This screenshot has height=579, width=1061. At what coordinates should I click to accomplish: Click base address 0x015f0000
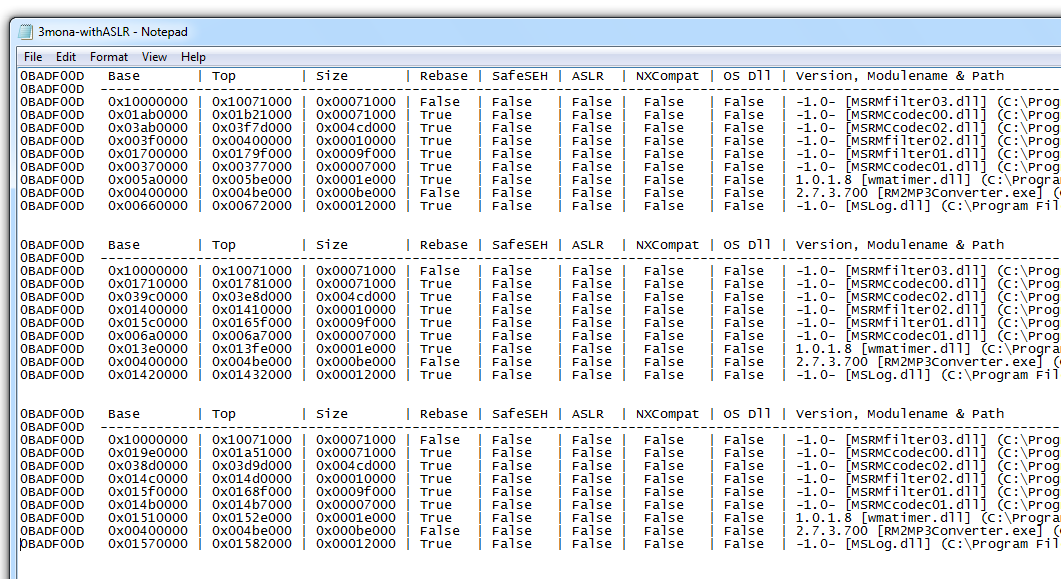[x=148, y=492]
